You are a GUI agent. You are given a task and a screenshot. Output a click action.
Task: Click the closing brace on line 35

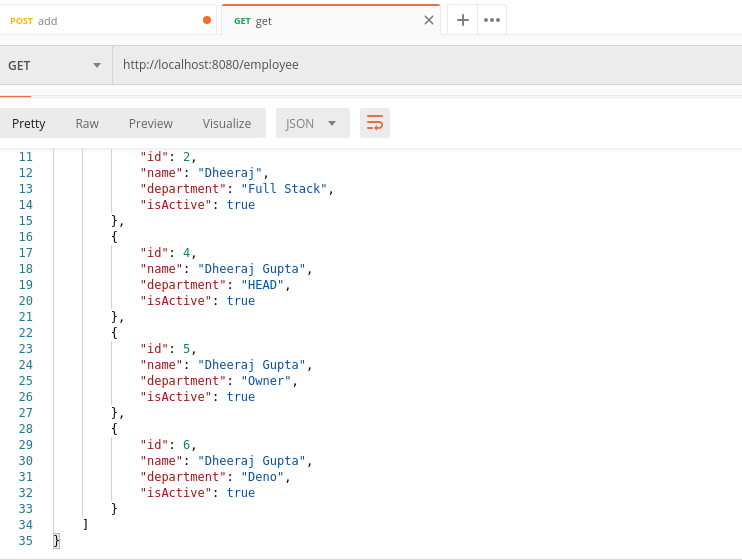57,540
